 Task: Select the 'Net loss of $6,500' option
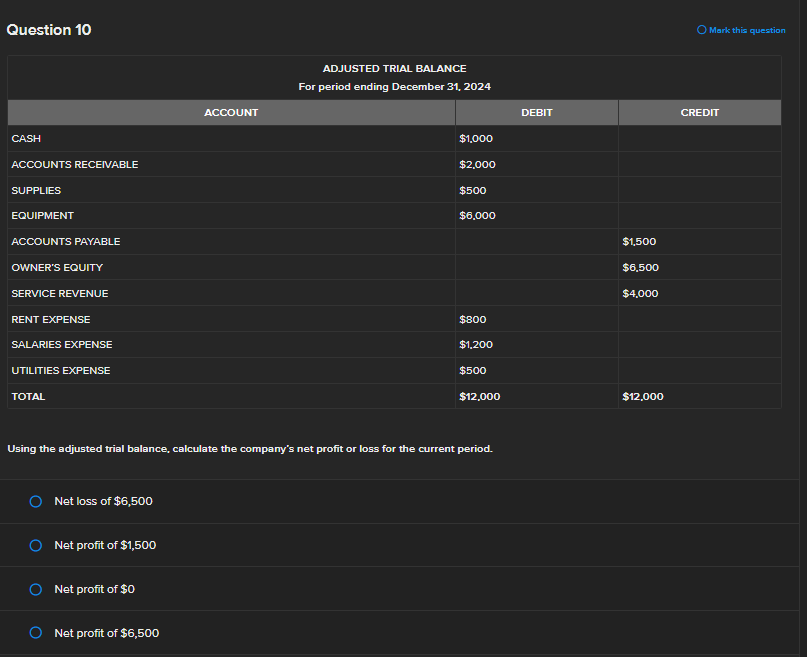36,501
